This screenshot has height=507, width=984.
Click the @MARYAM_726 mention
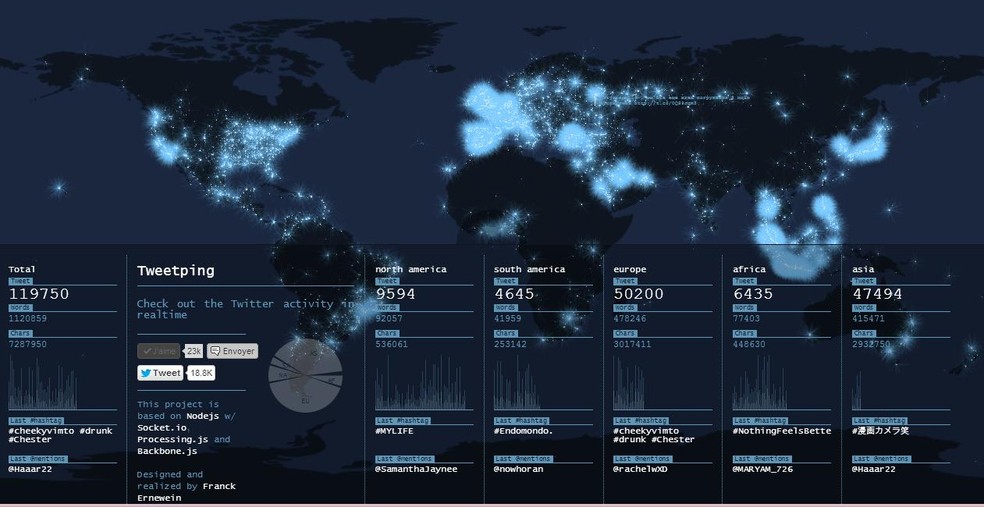pyautogui.click(x=761, y=469)
